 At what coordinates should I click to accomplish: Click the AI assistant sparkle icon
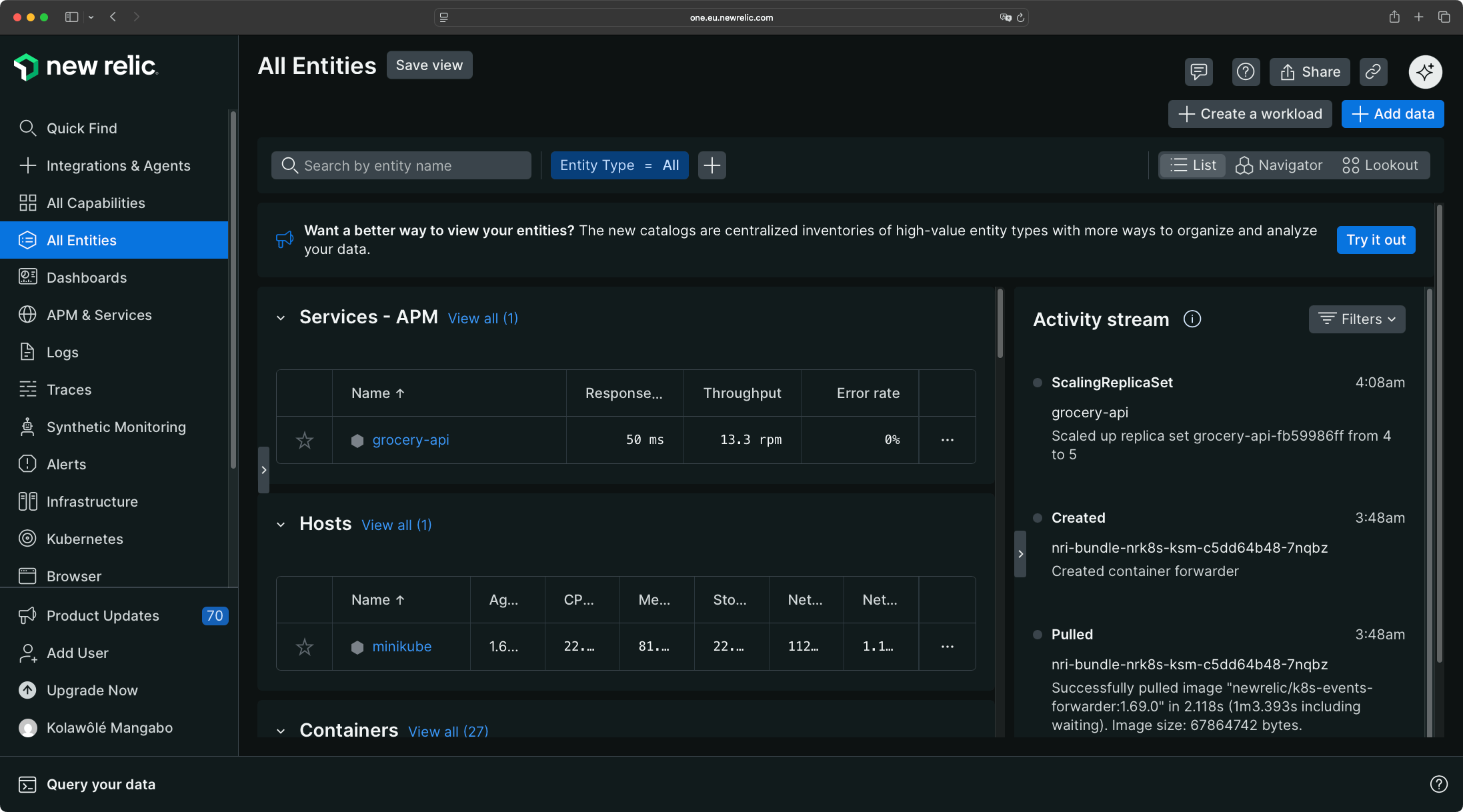pos(1425,71)
